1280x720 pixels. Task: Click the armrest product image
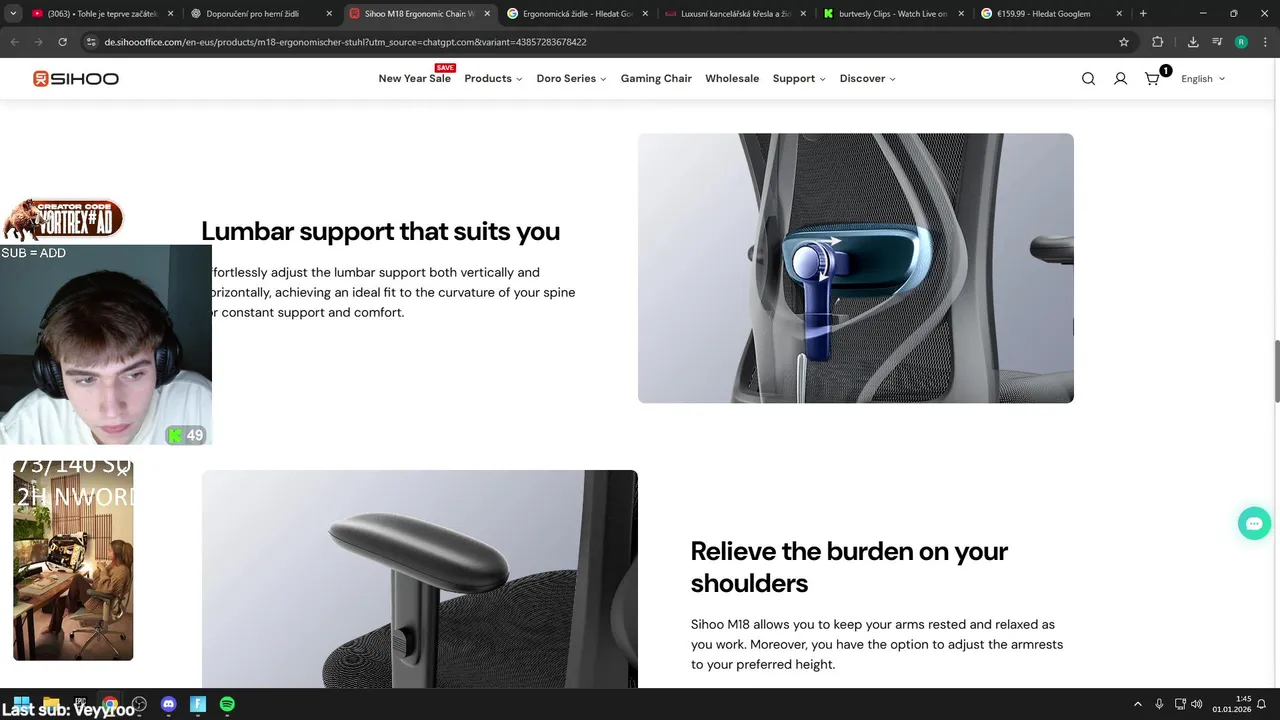tap(420, 579)
